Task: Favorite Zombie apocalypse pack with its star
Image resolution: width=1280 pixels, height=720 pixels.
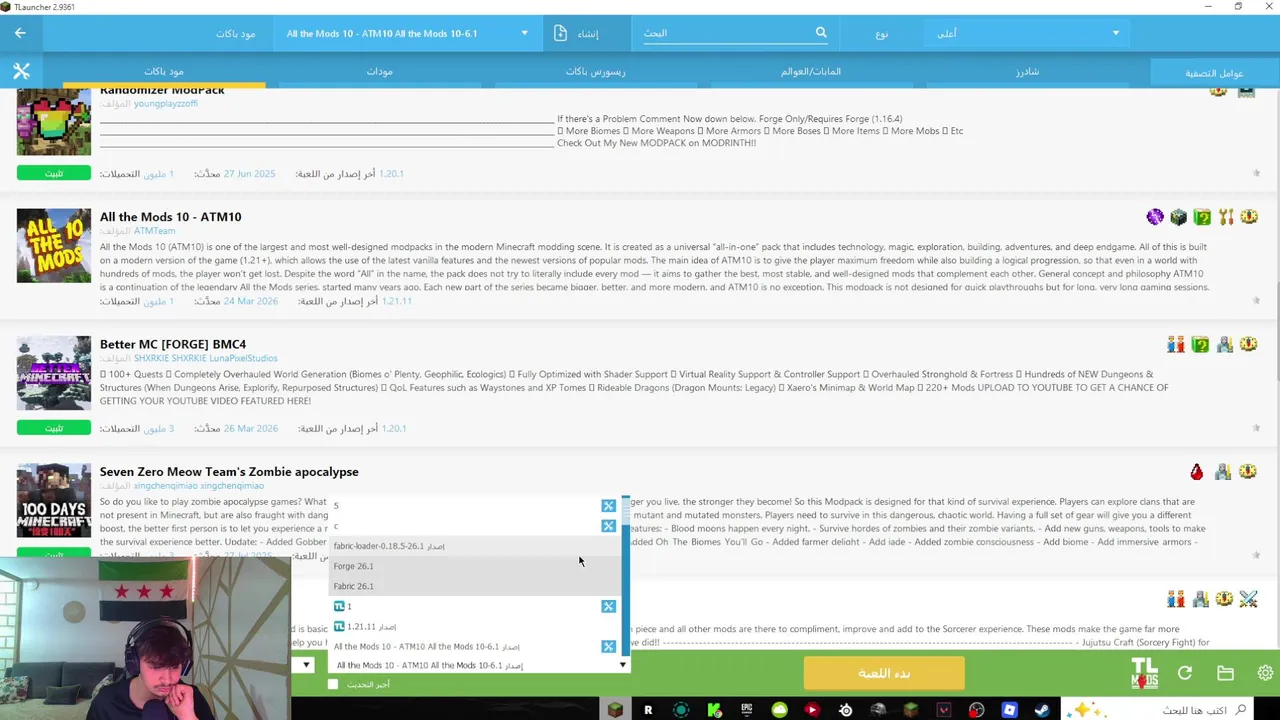Action: point(1256,555)
